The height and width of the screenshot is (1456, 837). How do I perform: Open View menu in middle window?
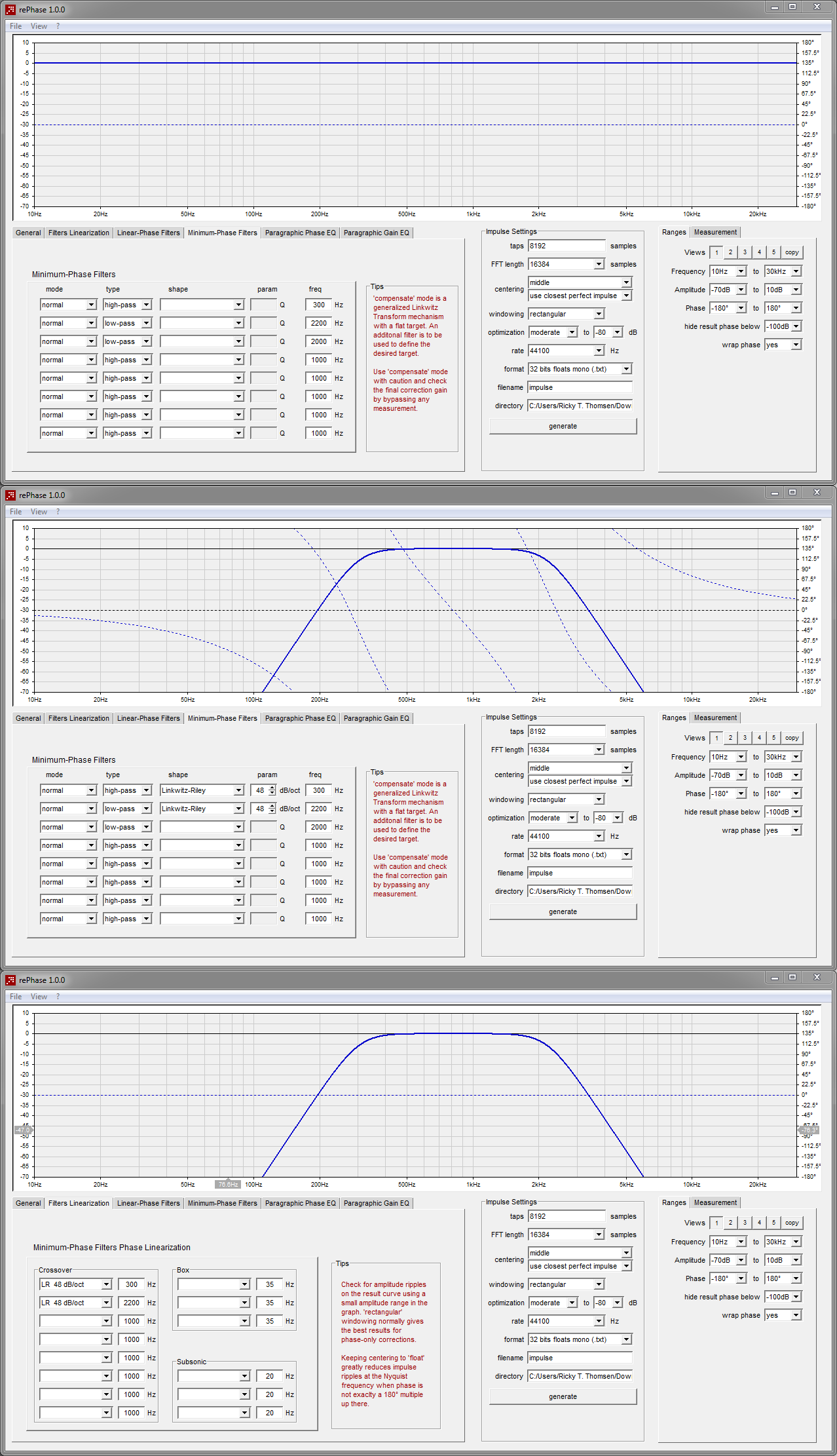coord(39,512)
